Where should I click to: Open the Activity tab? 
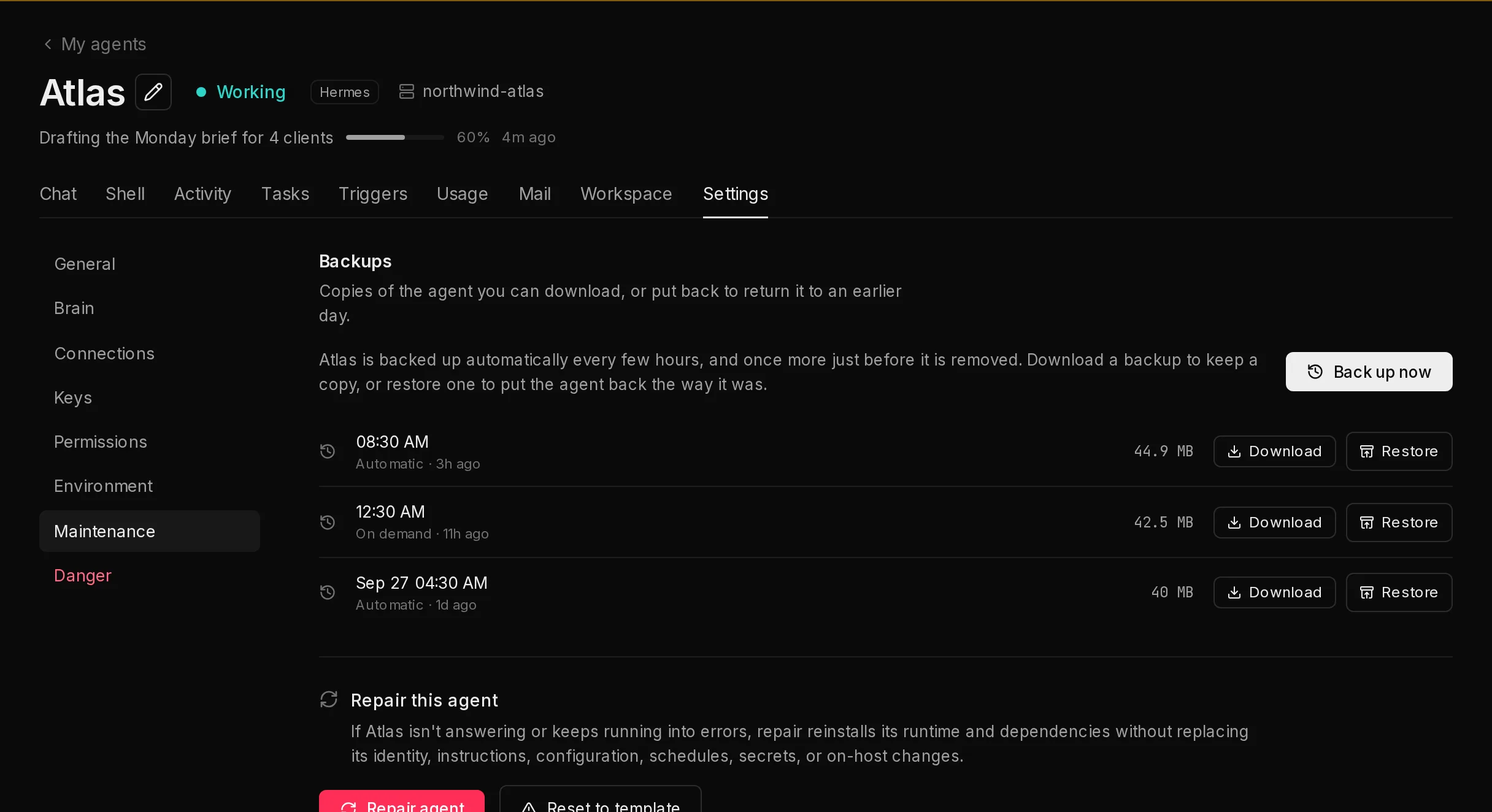click(x=202, y=194)
